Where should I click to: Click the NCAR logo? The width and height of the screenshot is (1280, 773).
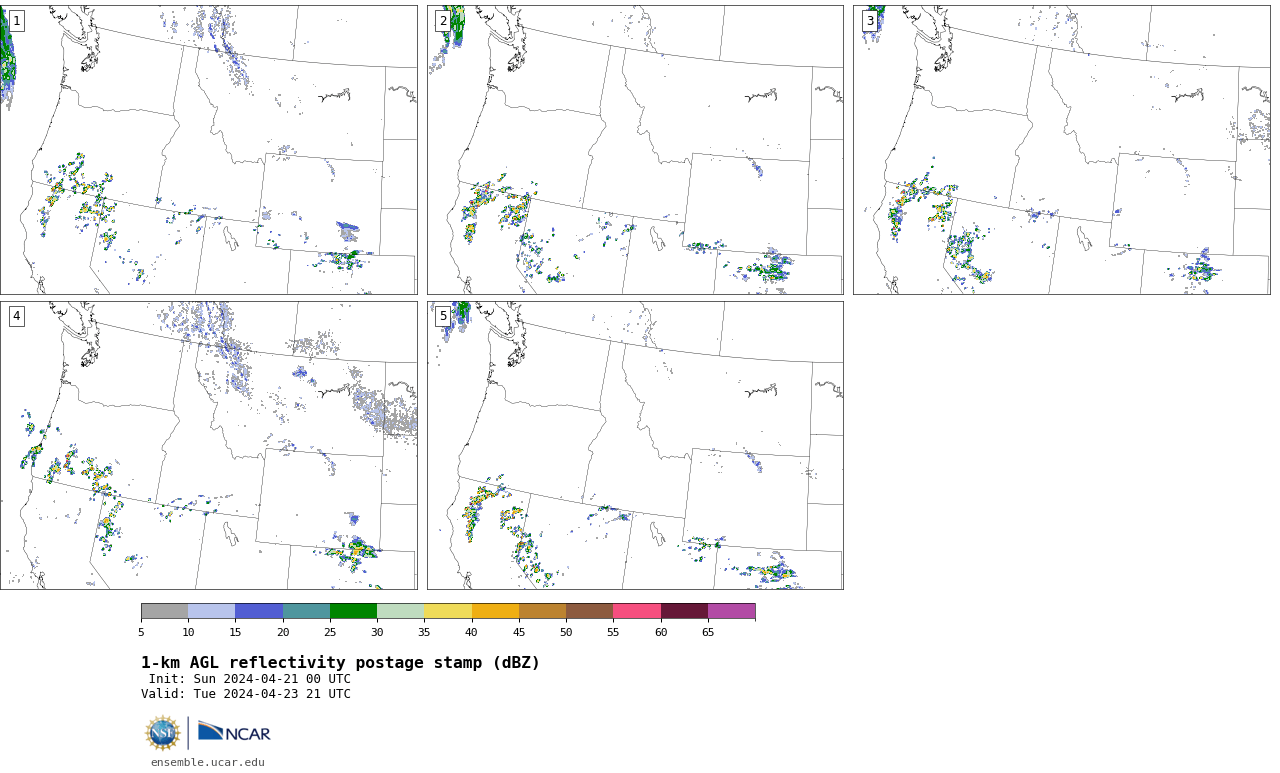coord(234,733)
